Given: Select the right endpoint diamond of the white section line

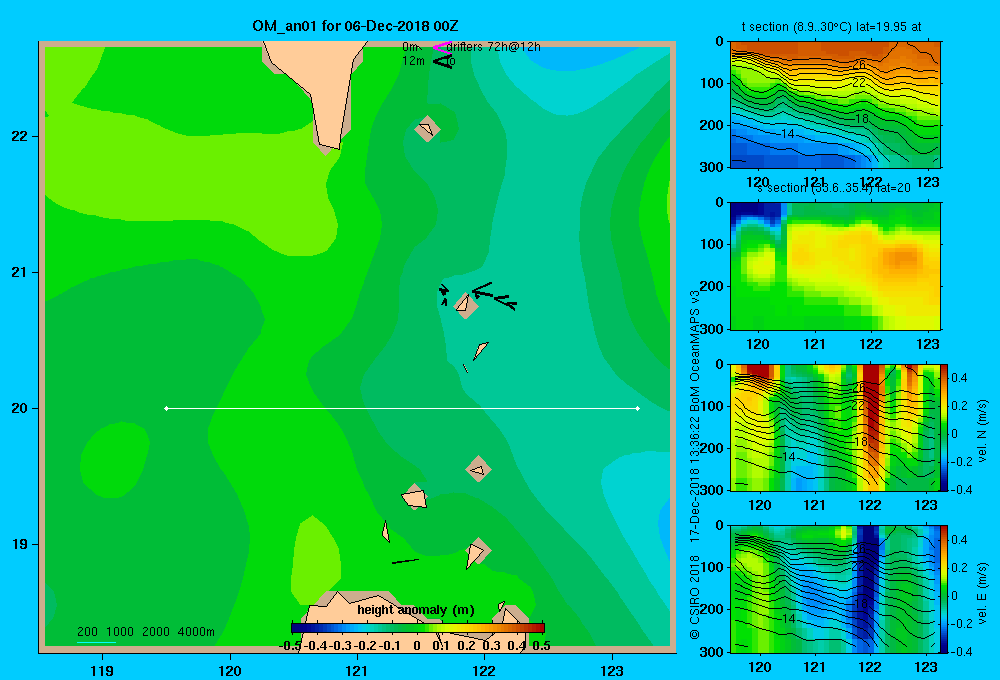Looking at the screenshot, I should coord(638,408).
